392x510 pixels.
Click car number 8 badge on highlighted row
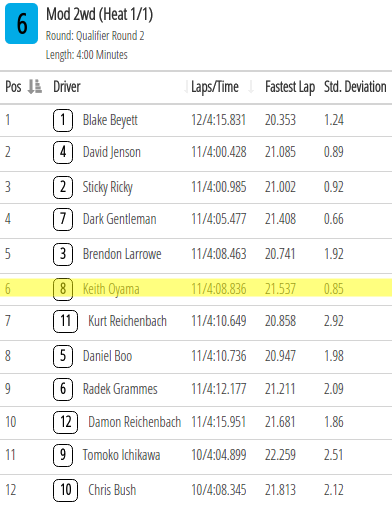(63, 289)
